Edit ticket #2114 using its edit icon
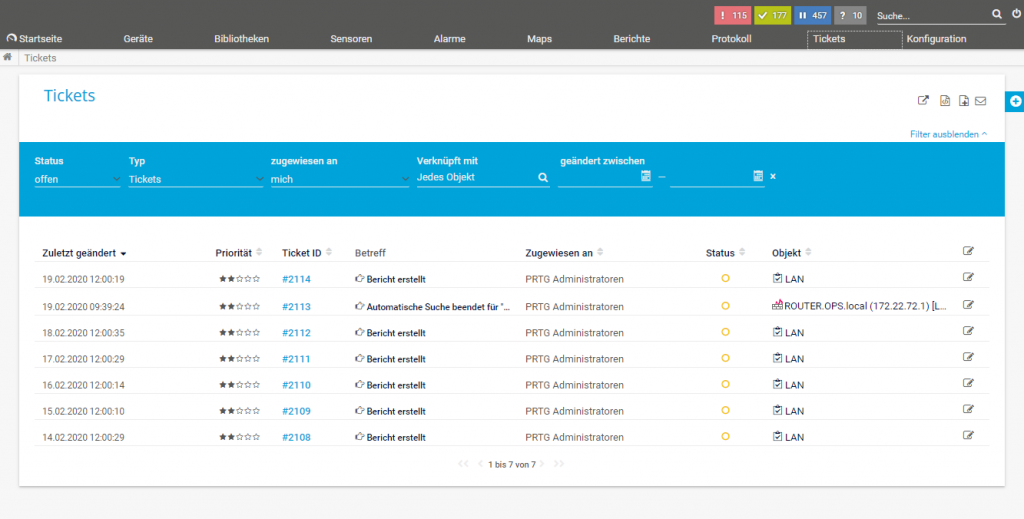 pyautogui.click(x=968, y=277)
